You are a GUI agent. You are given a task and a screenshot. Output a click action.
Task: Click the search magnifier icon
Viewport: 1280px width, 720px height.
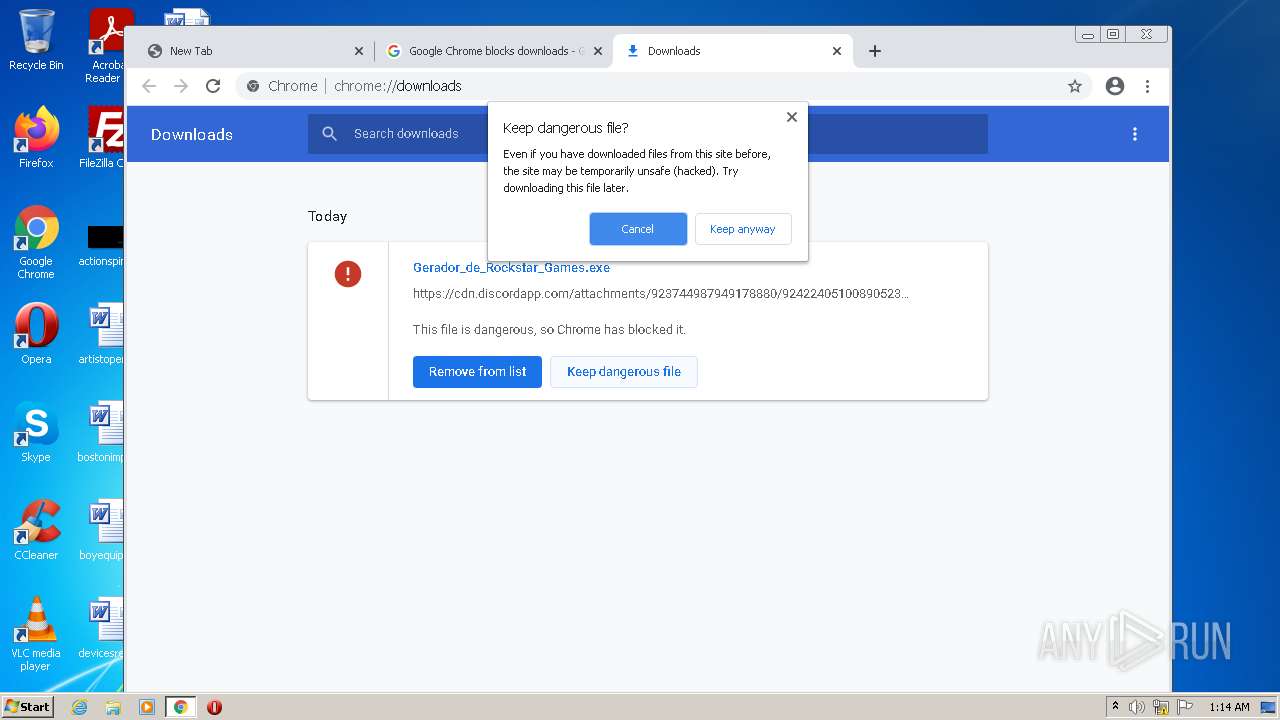pos(329,134)
